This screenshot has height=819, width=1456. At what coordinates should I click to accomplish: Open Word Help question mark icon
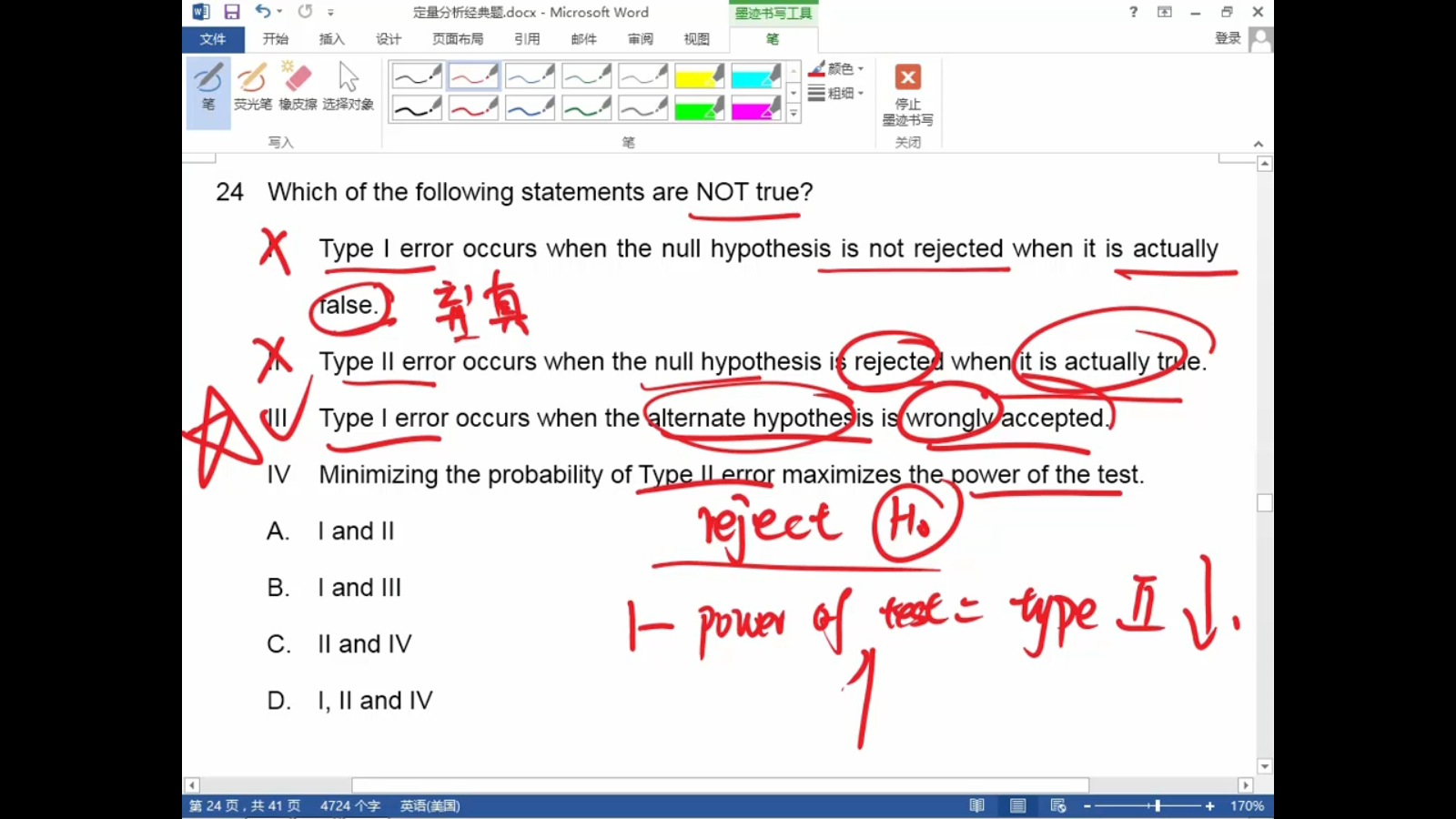click(1133, 12)
